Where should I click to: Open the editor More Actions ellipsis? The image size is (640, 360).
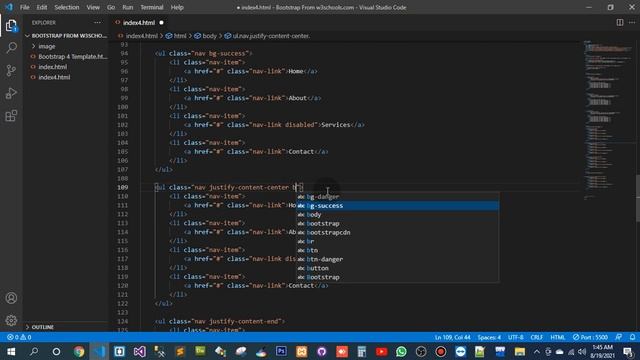point(632,22)
